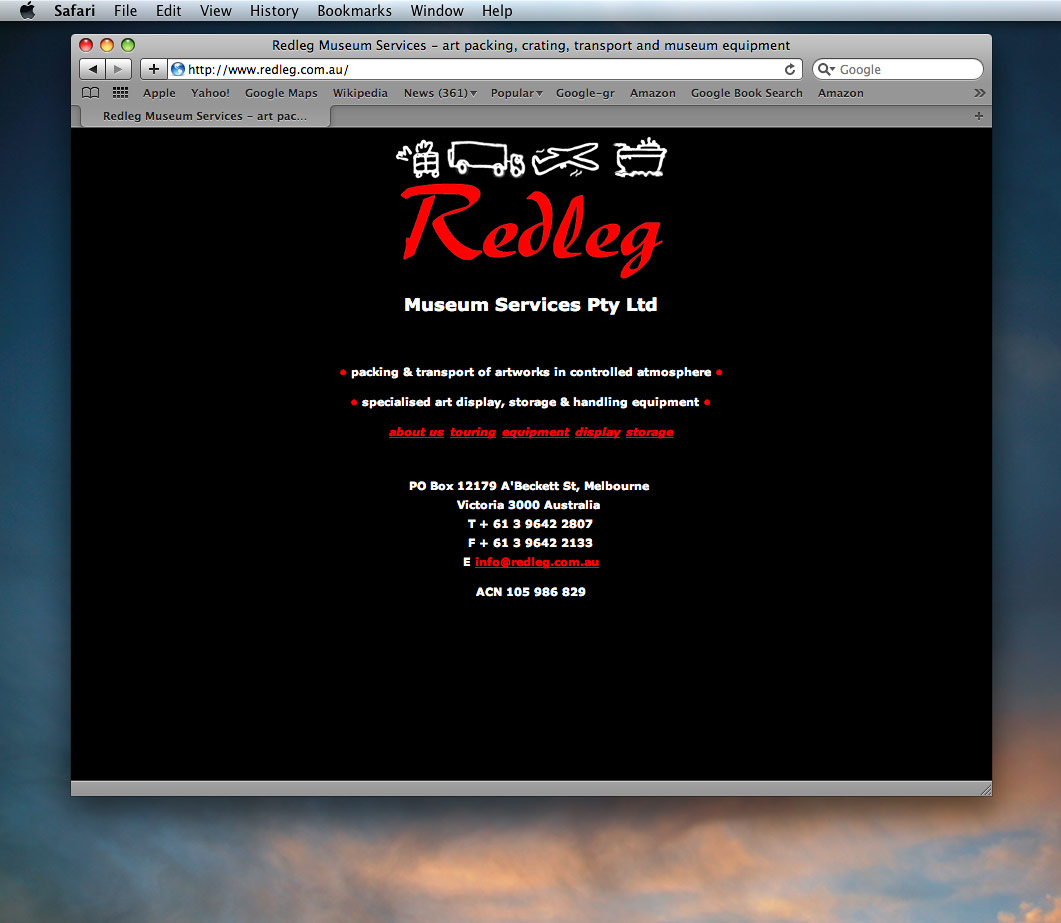Open the Google-gr bookmark
This screenshot has height=923, width=1061.
(x=585, y=93)
